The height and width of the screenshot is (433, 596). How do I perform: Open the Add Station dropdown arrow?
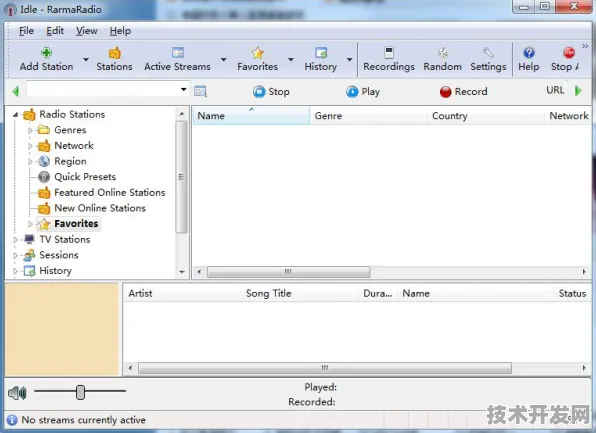click(x=86, y=59)
